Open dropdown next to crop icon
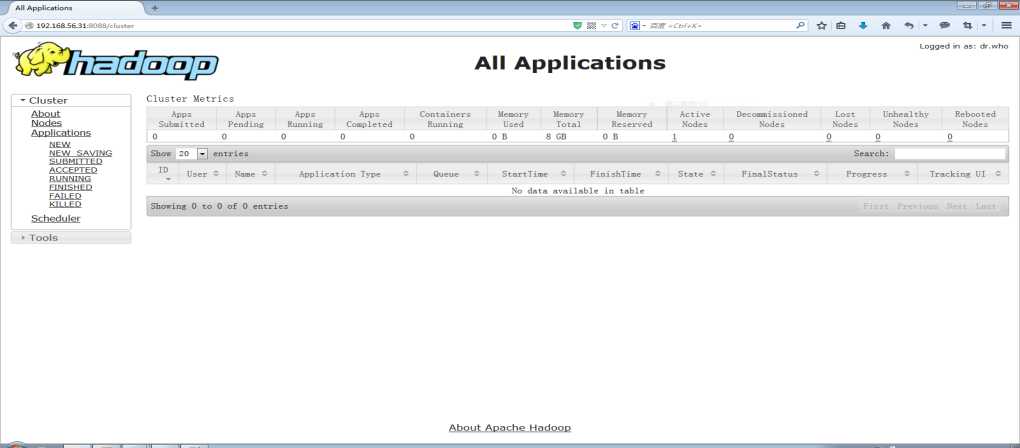 pos(984,25)
